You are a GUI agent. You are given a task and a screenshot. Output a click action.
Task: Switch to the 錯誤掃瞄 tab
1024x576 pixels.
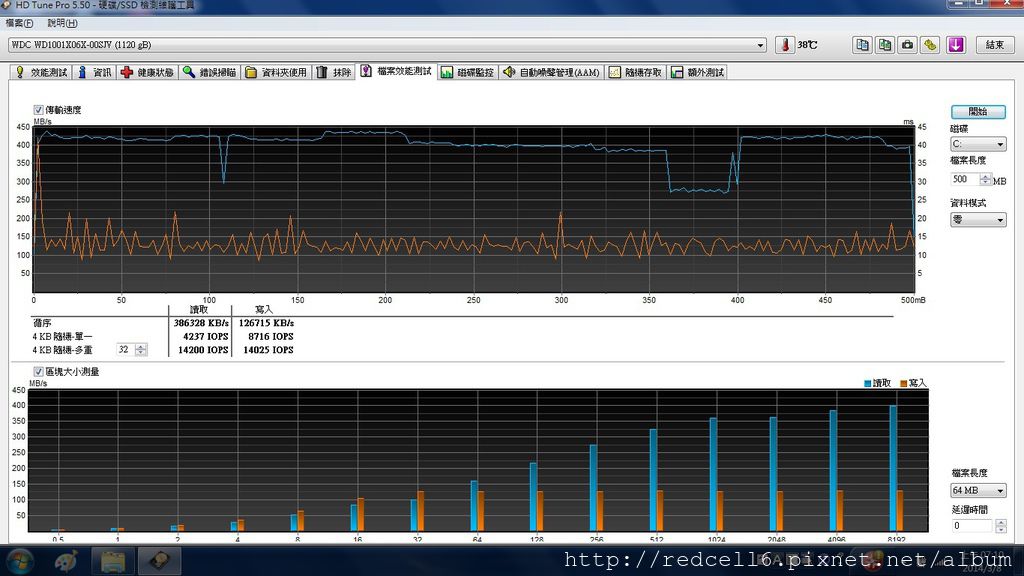[209, 72]
